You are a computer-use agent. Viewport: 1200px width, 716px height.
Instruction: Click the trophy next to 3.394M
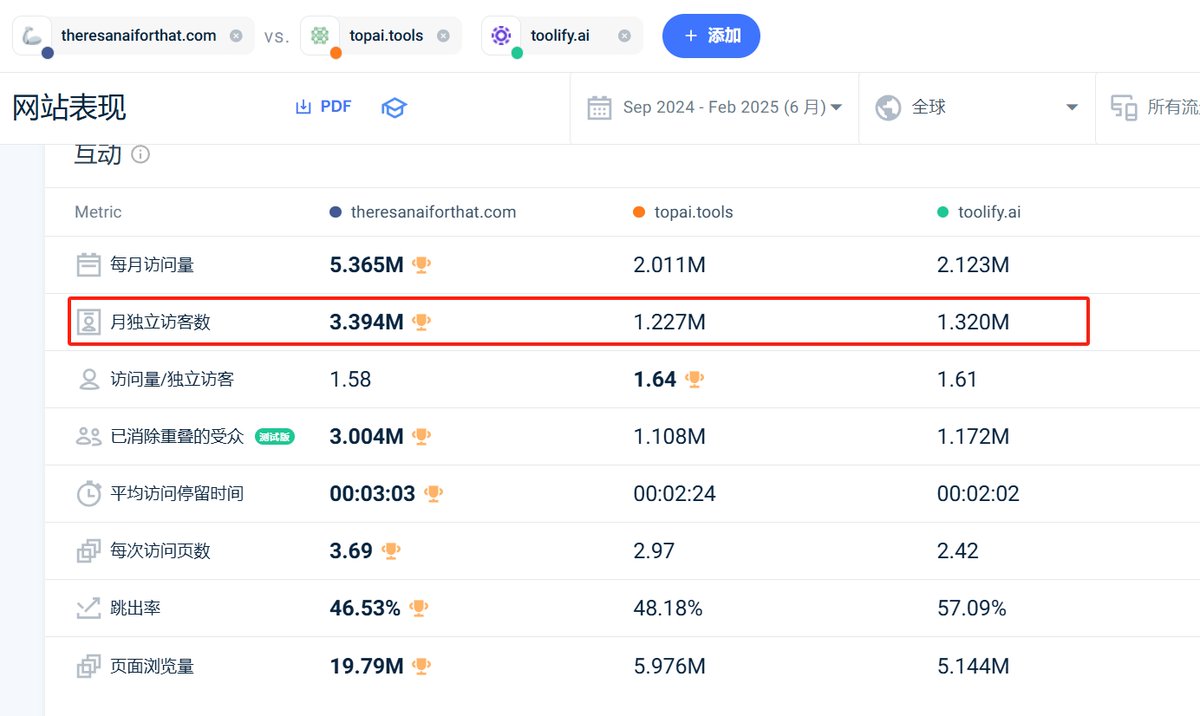tap(422, 322)
